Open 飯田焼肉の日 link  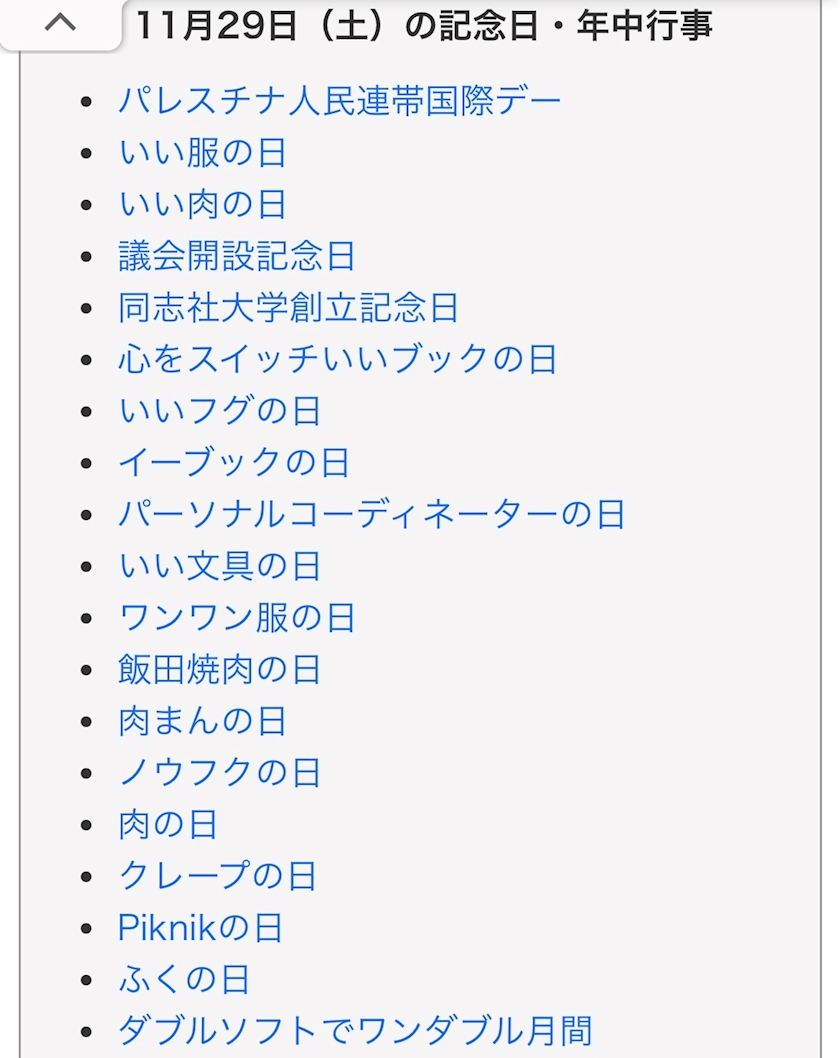point(219,670)
